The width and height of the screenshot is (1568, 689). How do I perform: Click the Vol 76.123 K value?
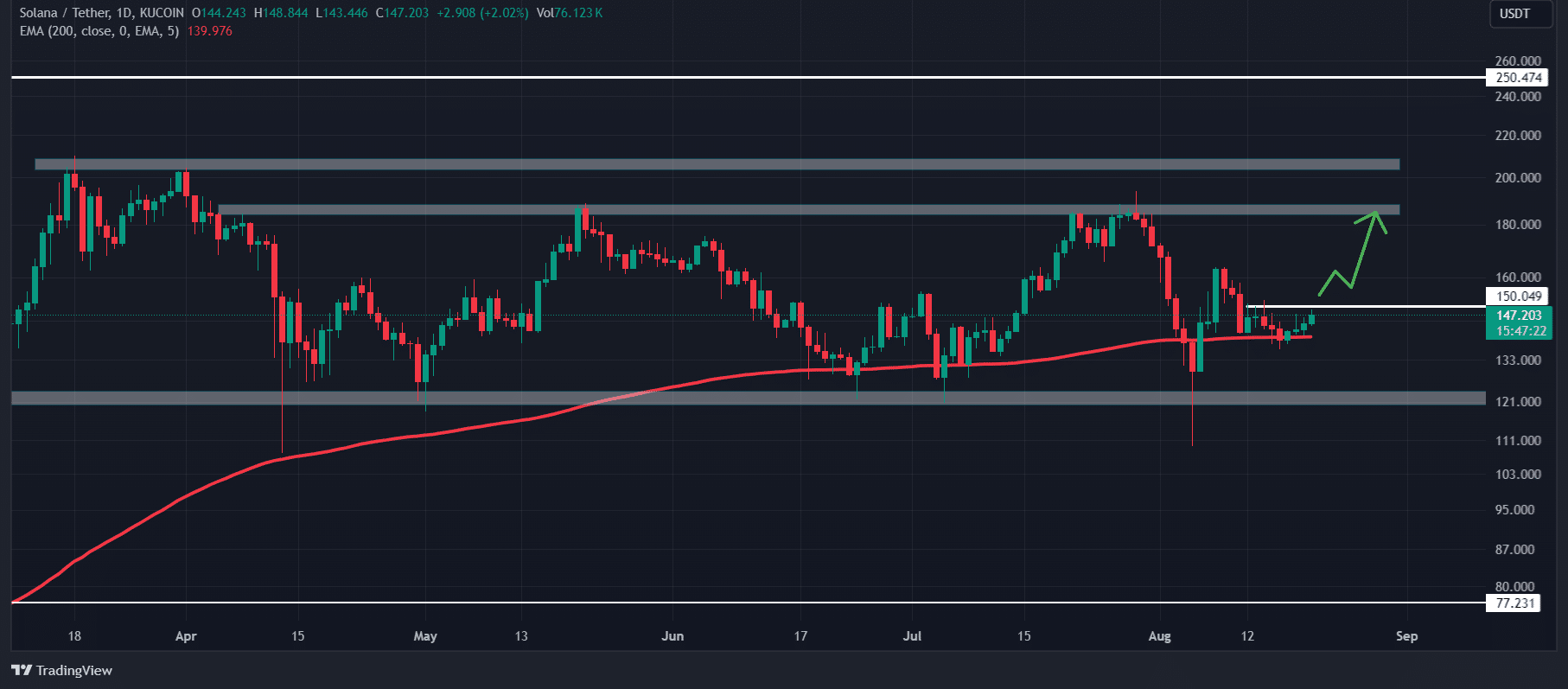click(570, 13)
